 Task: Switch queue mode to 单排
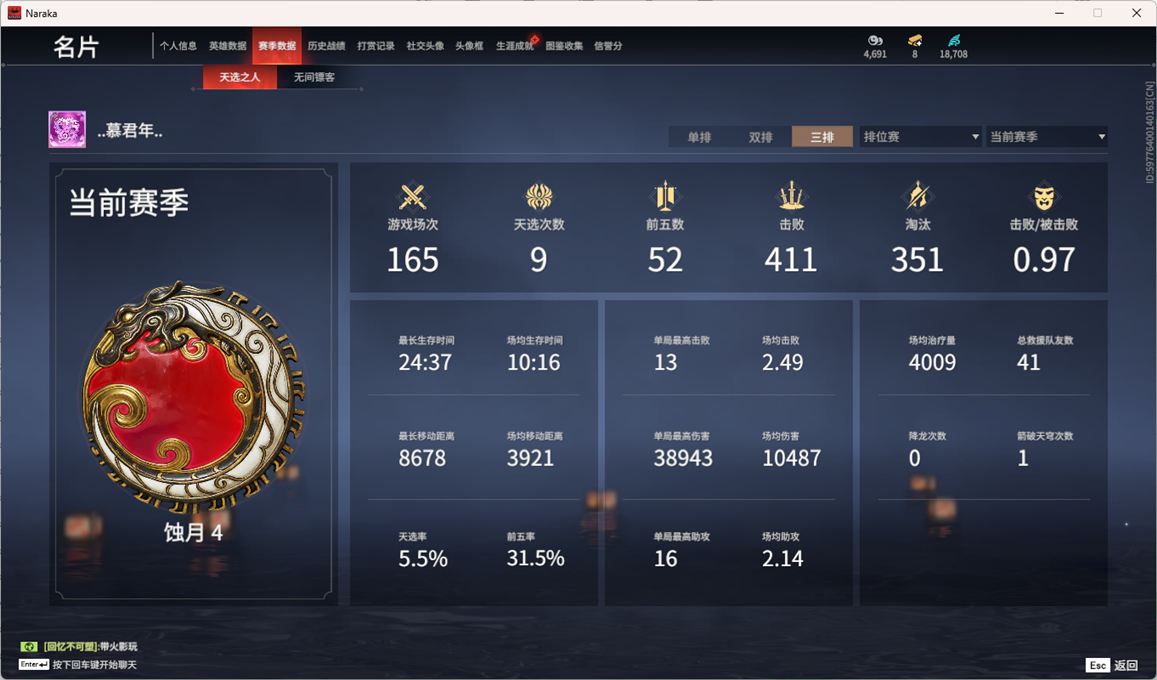click(x=699, y=136)
